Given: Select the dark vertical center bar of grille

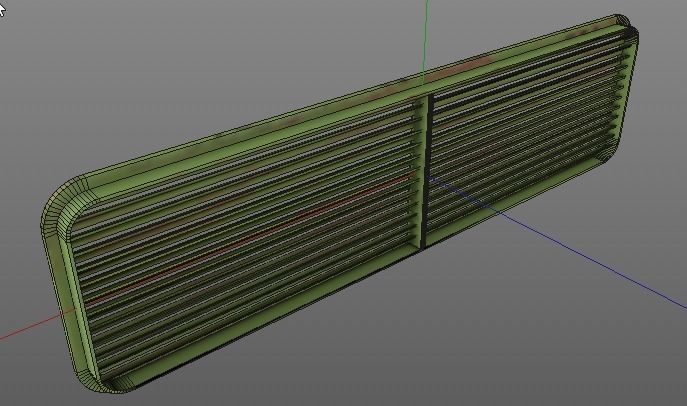Looking at the screenshot, I should click(426, 171).
